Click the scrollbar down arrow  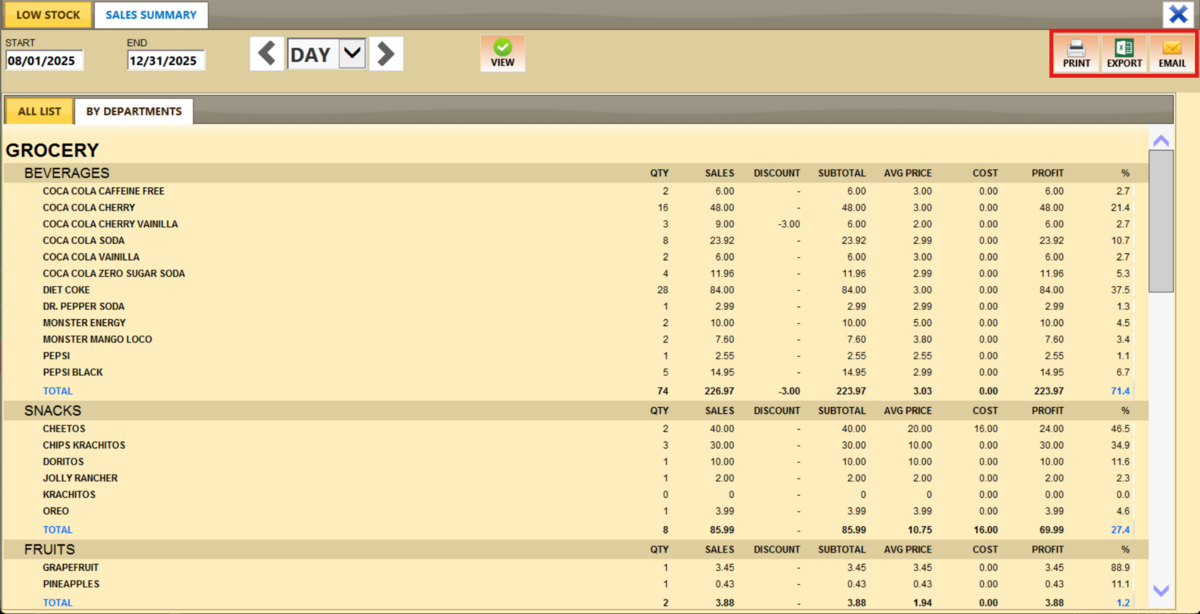(x=1161, y=591)
